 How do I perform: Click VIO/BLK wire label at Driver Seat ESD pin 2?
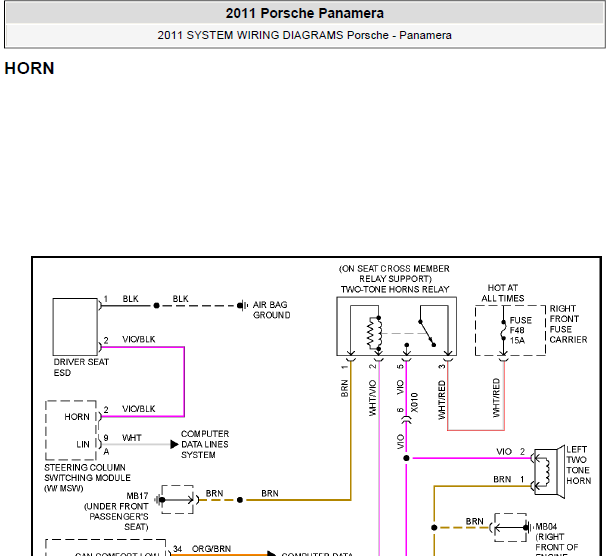pyautogui.click(x=139, y=339)
